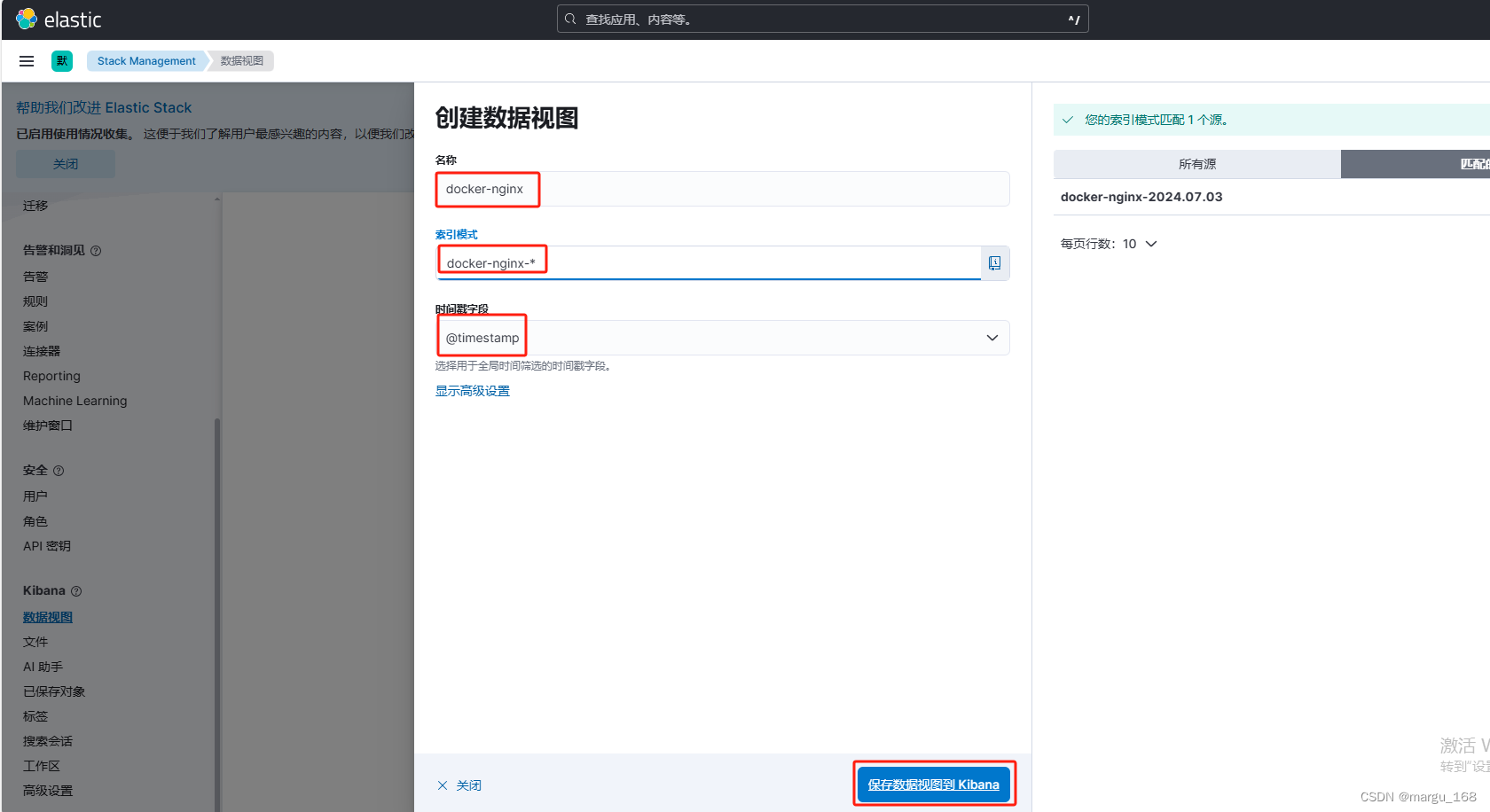Click 保存数据视图到 Kibana button

934,785
